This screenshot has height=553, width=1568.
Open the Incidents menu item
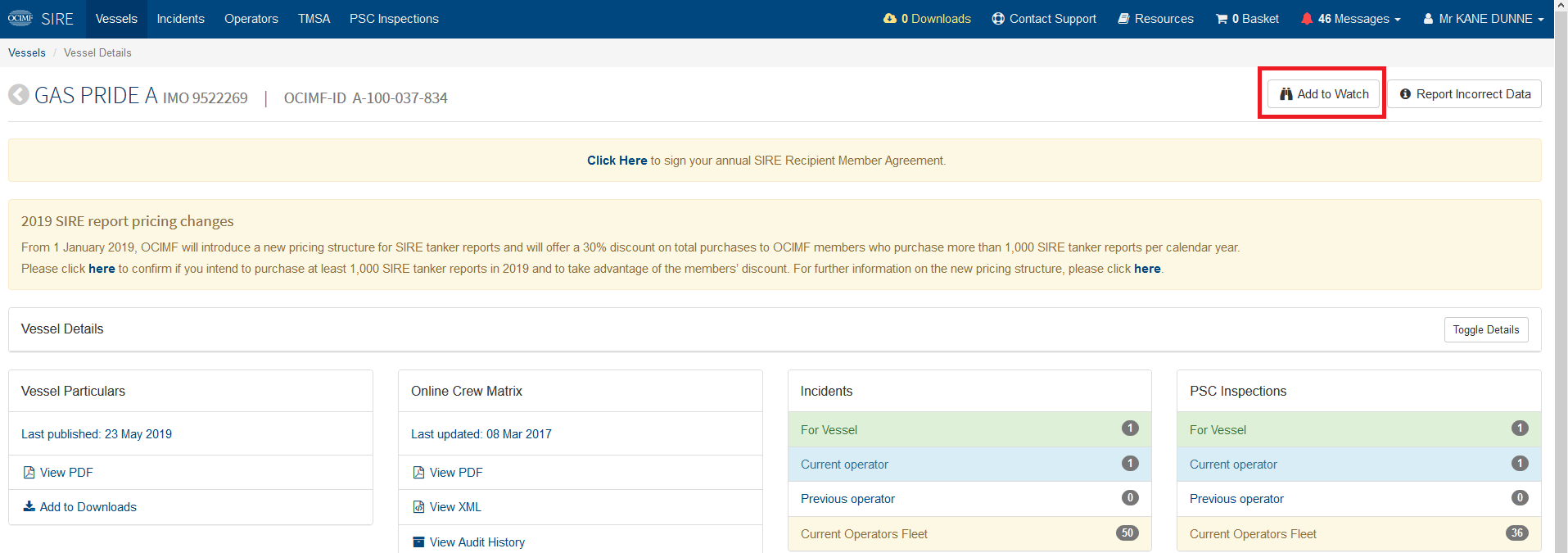coord(181,19)
